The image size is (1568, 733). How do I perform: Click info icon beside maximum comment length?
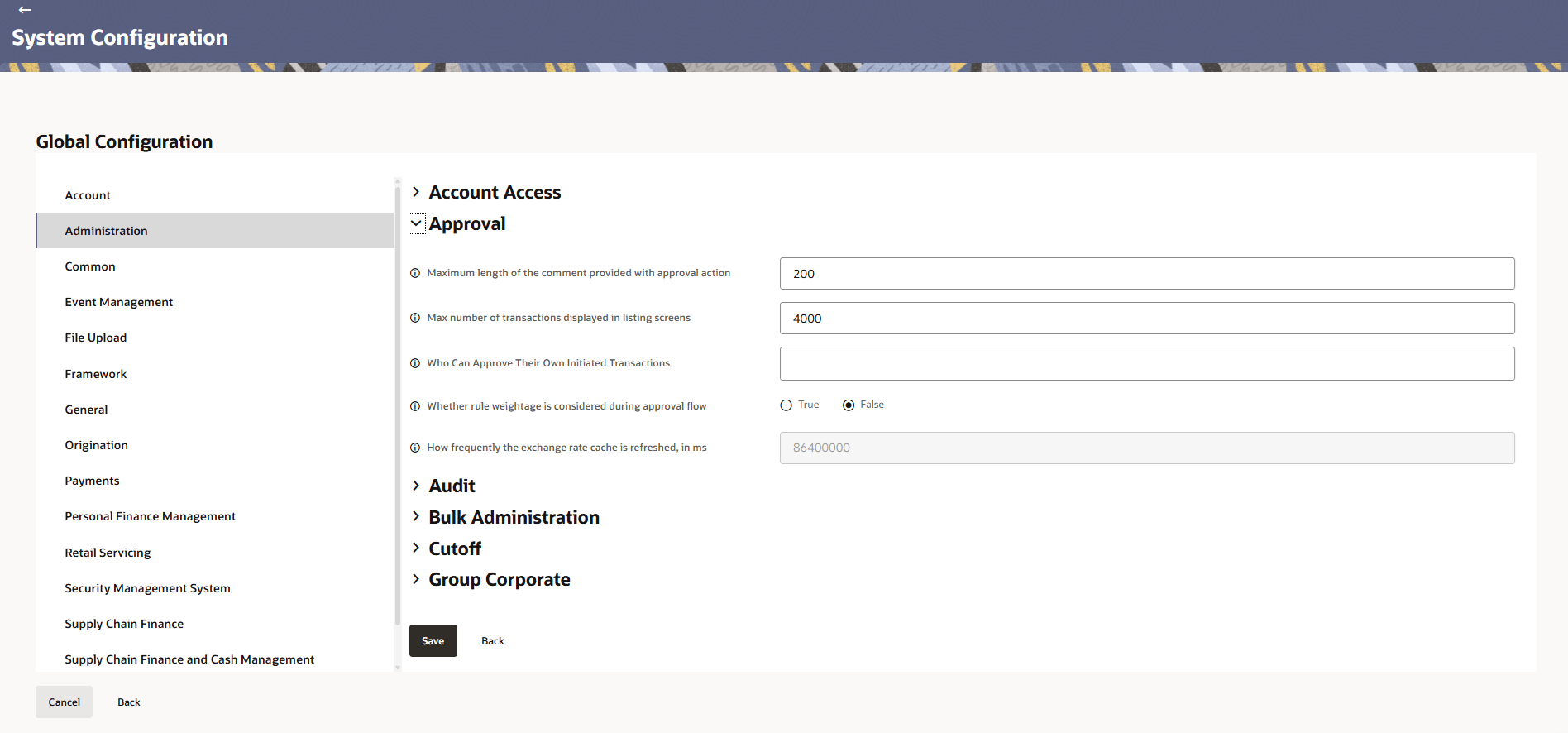tap(415, 273)
